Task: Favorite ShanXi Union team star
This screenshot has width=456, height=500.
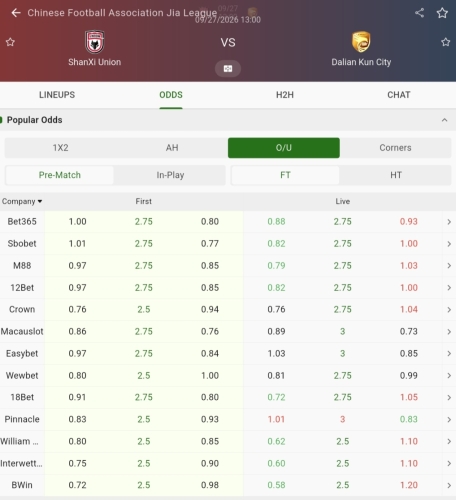Action: click(10, 42)
